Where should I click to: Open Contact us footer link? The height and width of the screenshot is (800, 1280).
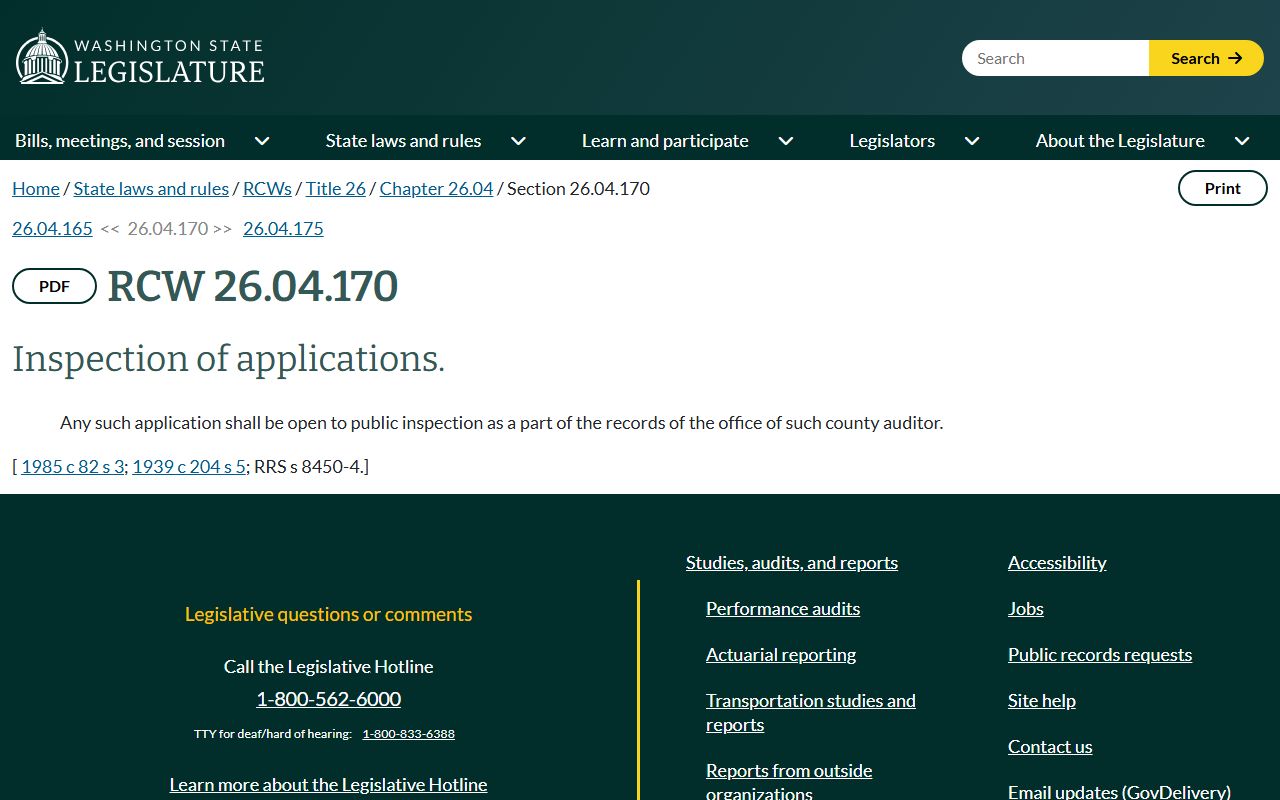click(x=1050, y=746)
